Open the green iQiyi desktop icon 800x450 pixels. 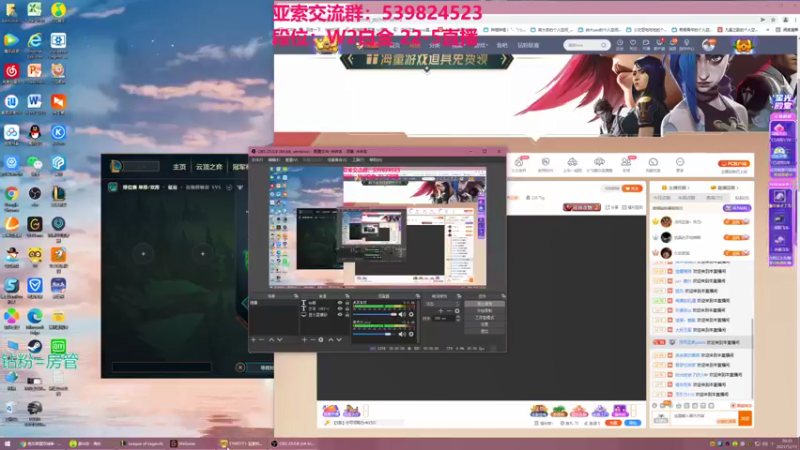(x=58, y=348)
